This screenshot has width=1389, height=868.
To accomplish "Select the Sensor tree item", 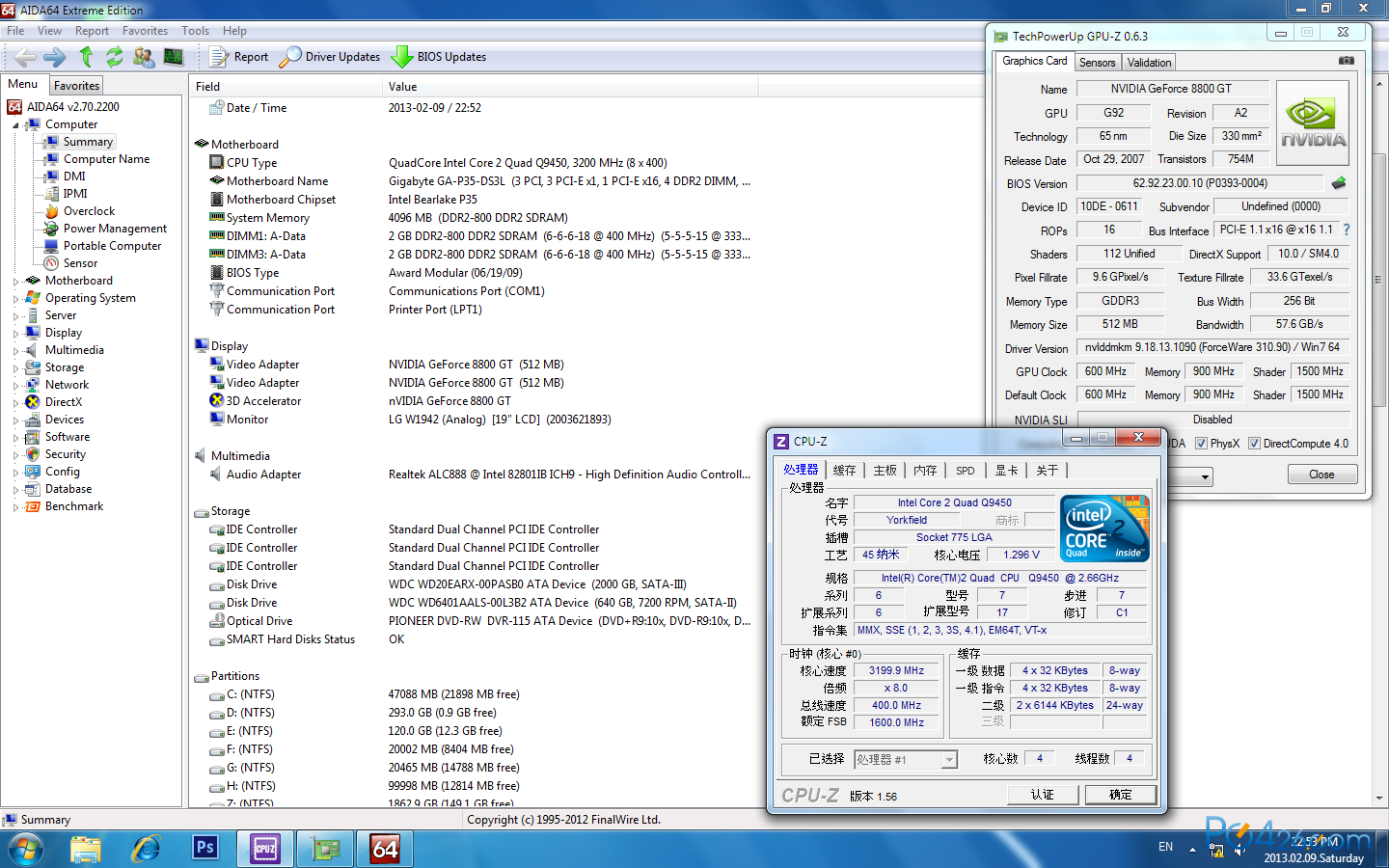I will pos(80,263).
